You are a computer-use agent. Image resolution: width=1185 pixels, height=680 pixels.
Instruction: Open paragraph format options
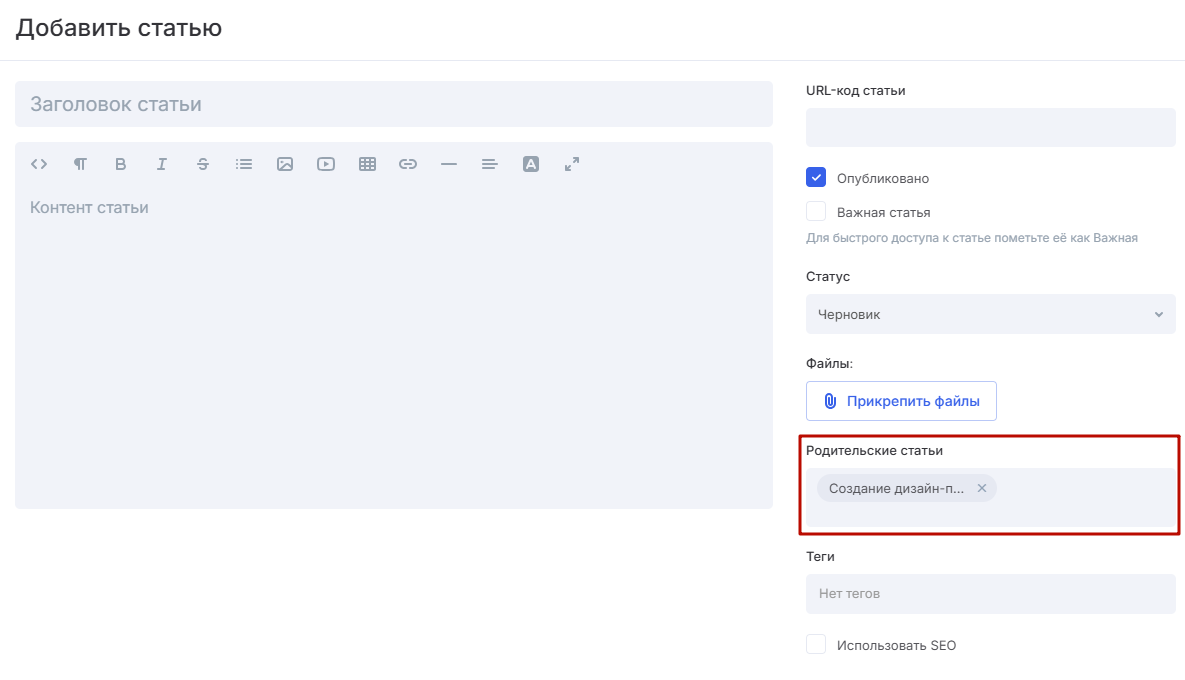80,164
